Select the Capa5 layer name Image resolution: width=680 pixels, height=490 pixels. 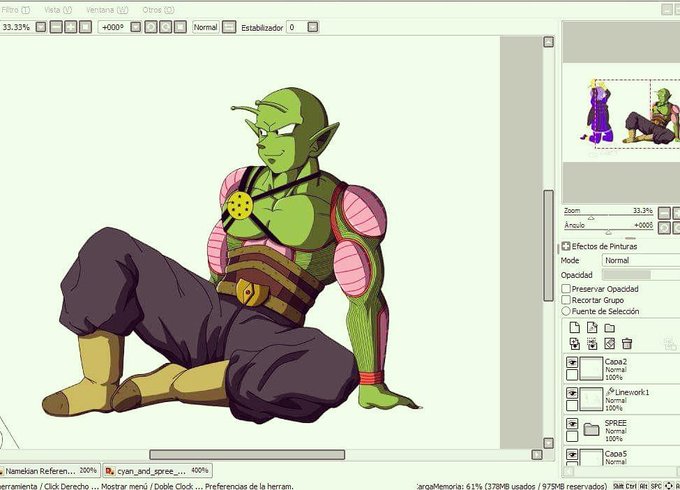pos(615,454)
